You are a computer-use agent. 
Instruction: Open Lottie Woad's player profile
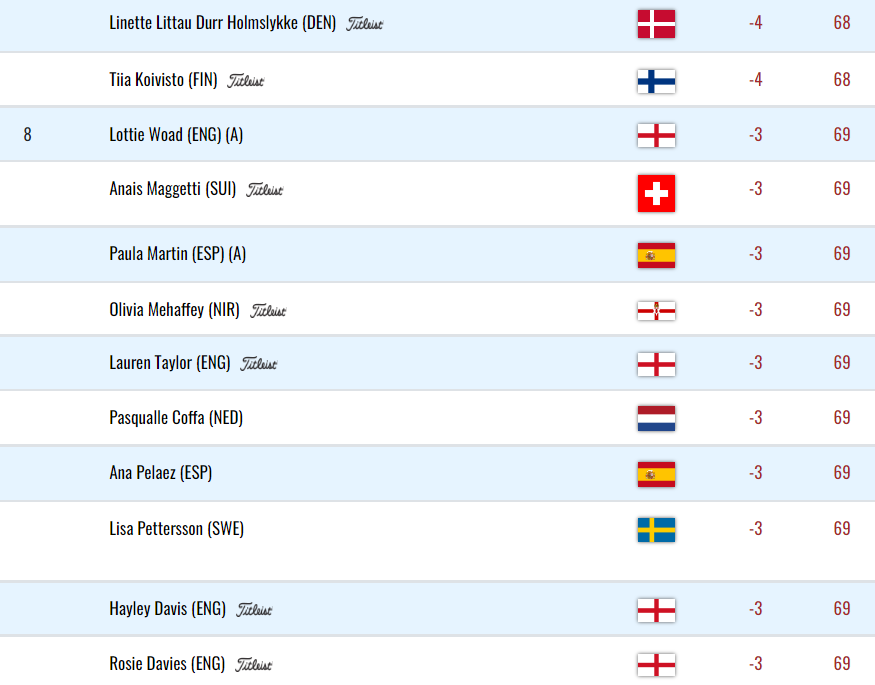pos(176,135)
